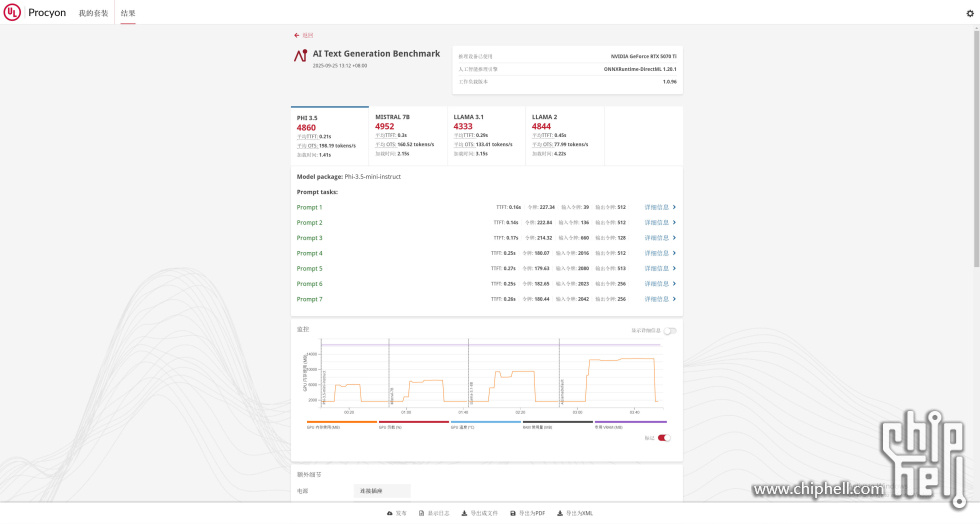Open 详细信息 link for Prompt 7
The height and width of the screenshot is (524, 980).
click(656, 299)
